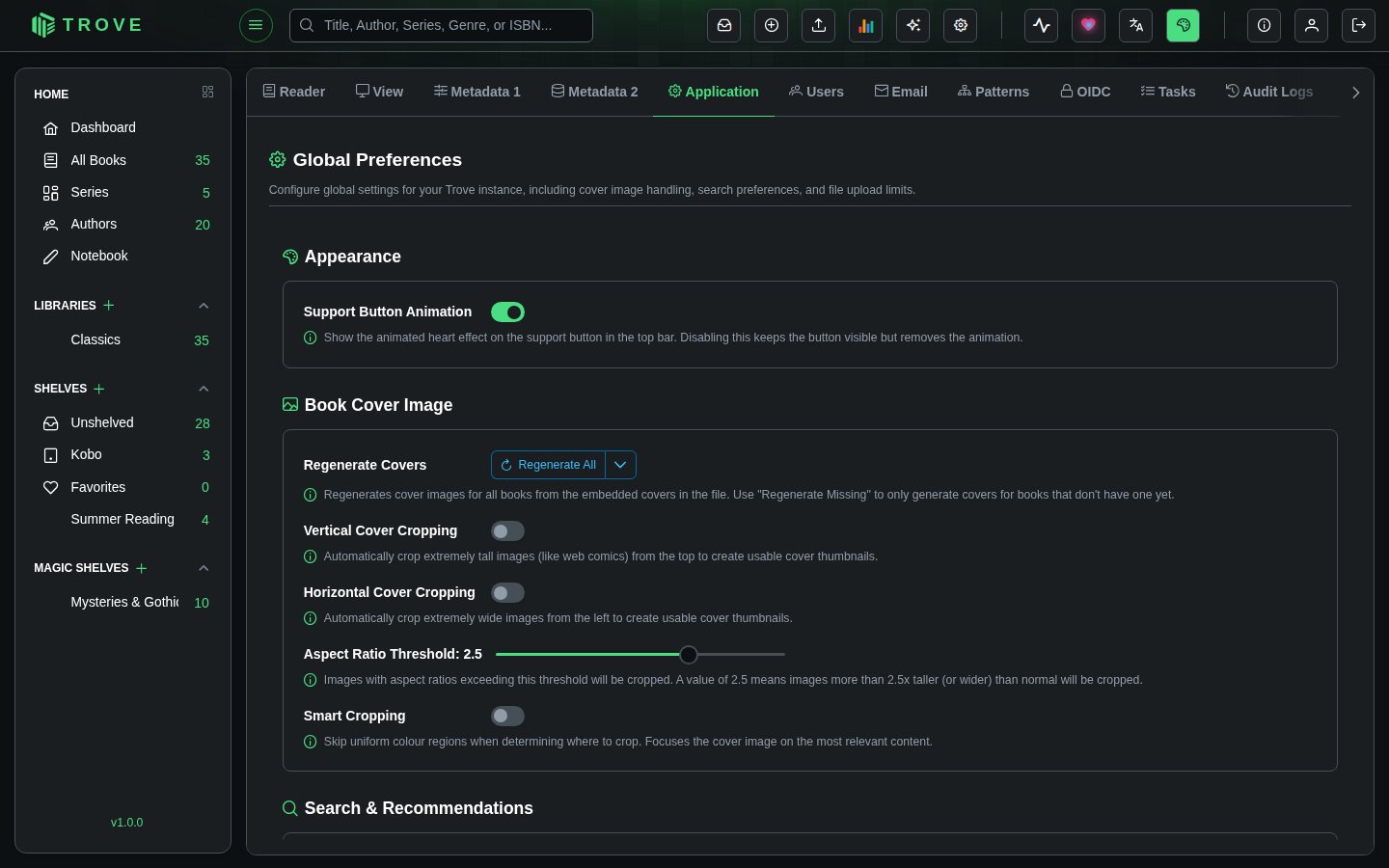Click the home layout customize icon
The height and width of the screenshot is (868, 1389).
click(207, 92)
